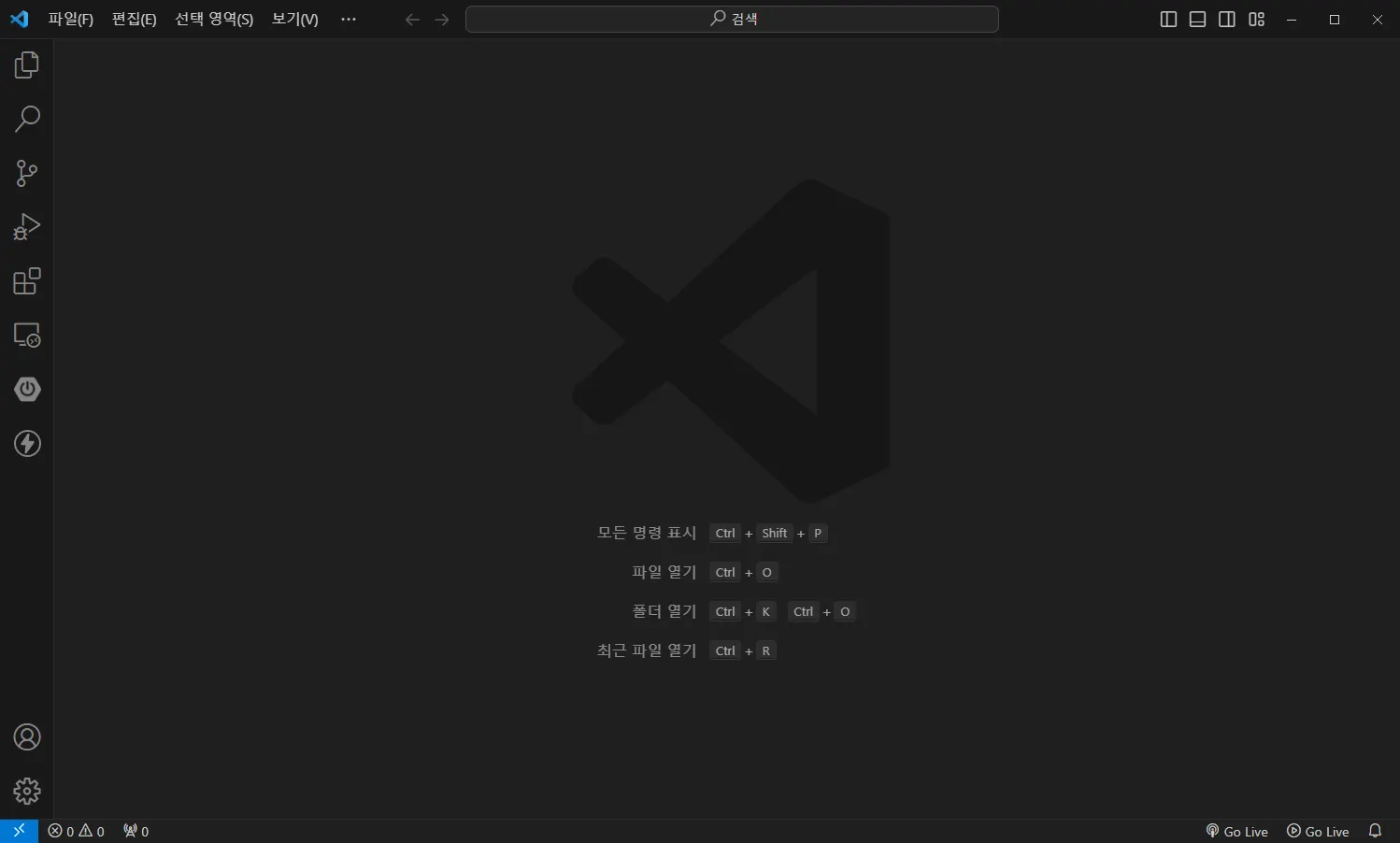1400x843 pixels.
Task: Open the Explorer view in the activity bar
Action: click(x=27, y=64)
